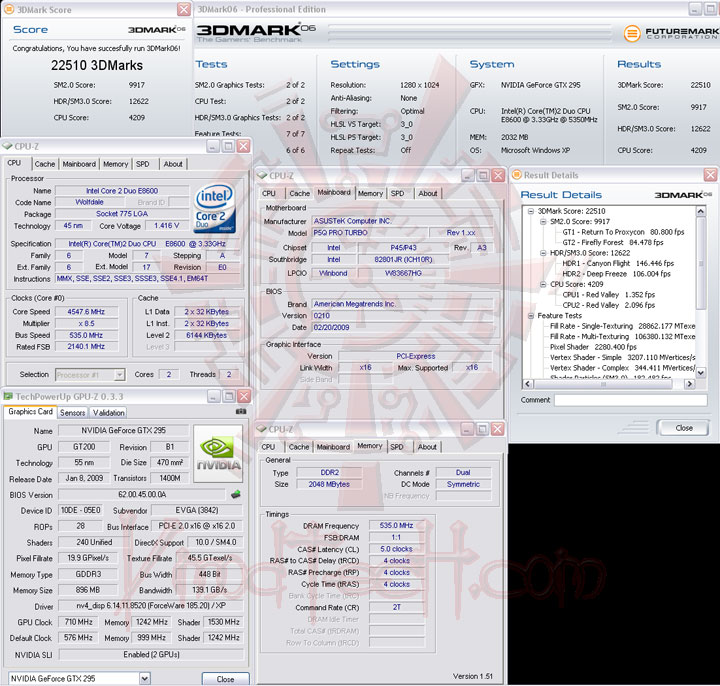Minimize the GPU-Z window

(x=214, y=396)
